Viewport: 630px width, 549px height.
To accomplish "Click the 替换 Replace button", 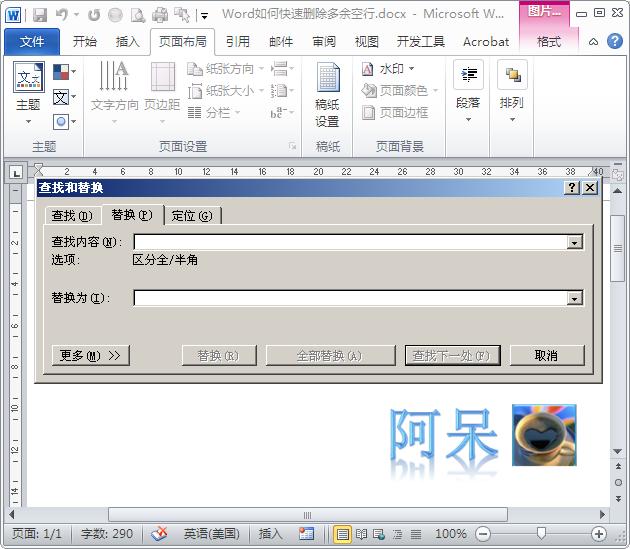I will click(219, 355).
